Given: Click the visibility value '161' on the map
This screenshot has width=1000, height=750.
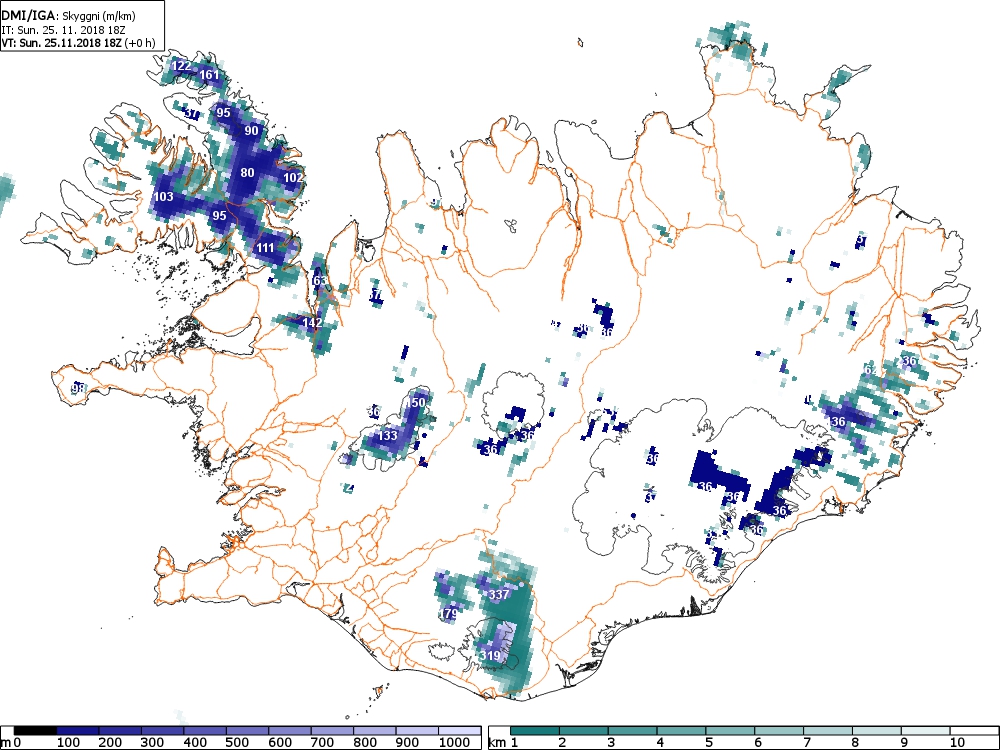Looking at the screenshot, I should click(209, 75).
